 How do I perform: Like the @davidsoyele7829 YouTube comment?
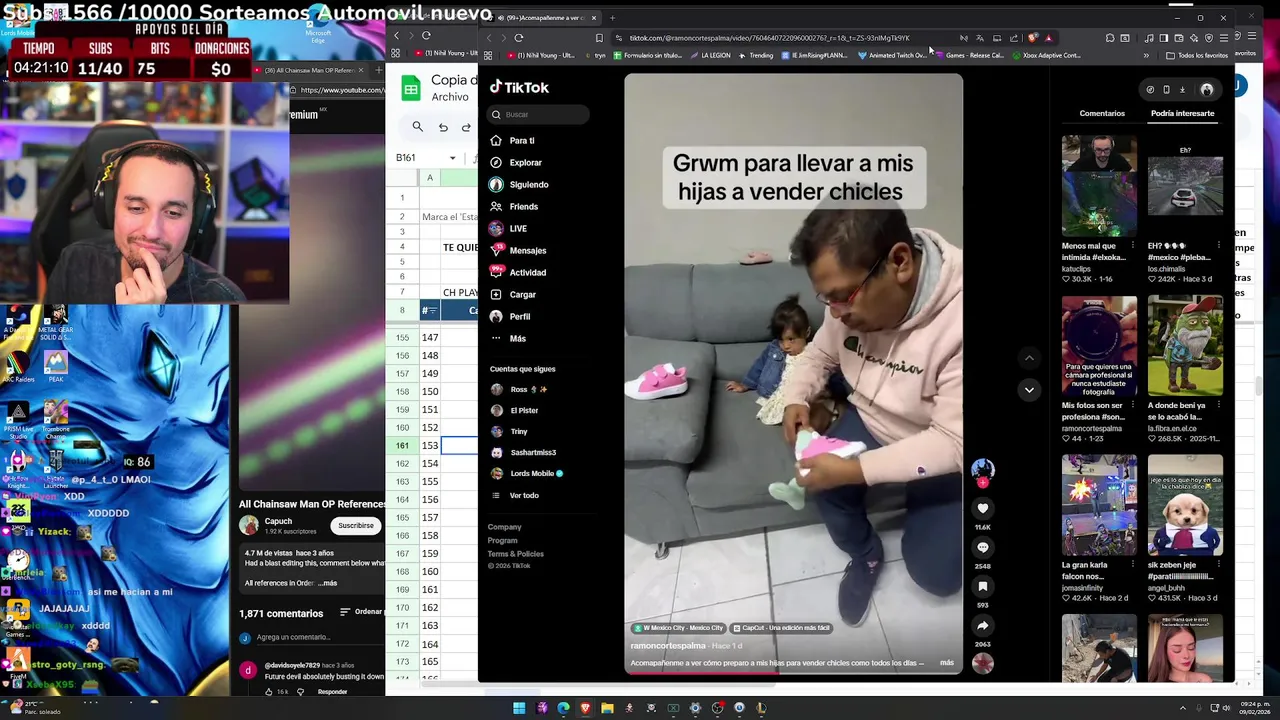point(271,691)
